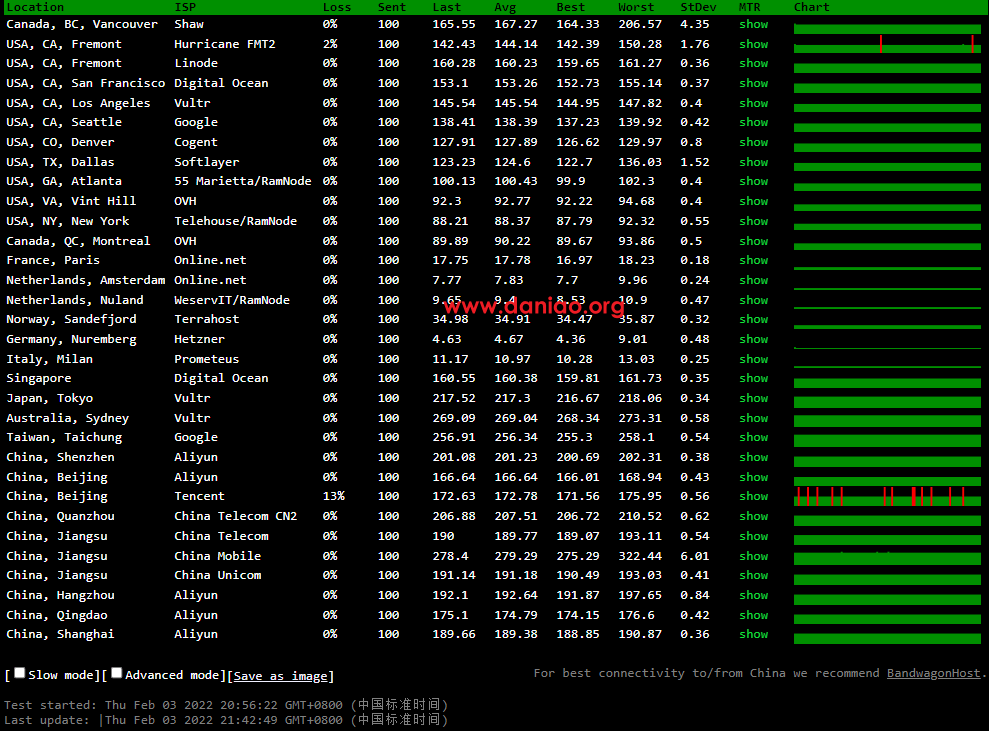Click the MTR column header
This screenshot has height=731, width=989.
coord(750,7)
